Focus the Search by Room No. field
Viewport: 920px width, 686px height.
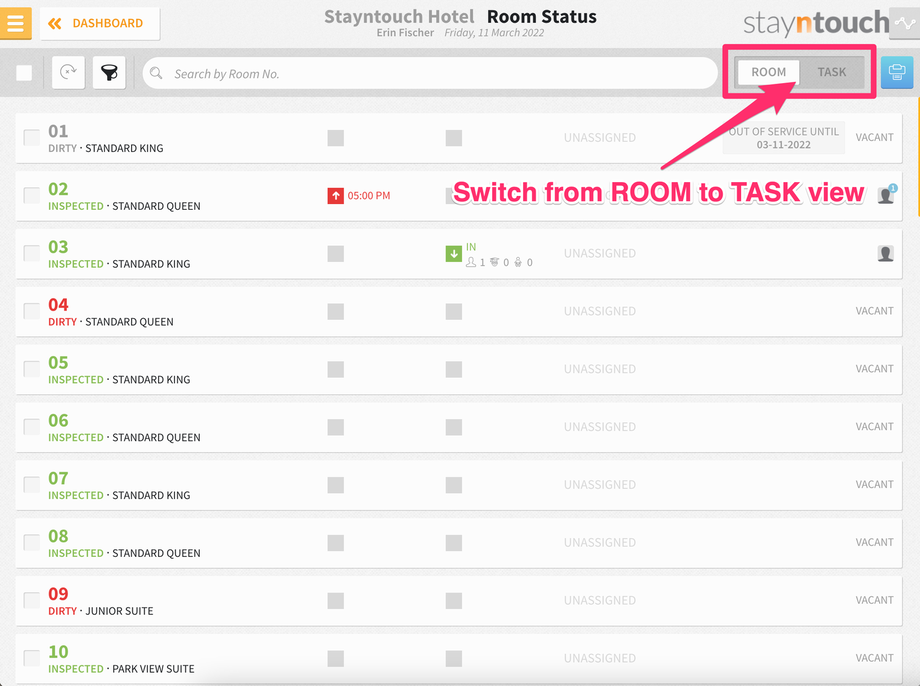(430, 73)
